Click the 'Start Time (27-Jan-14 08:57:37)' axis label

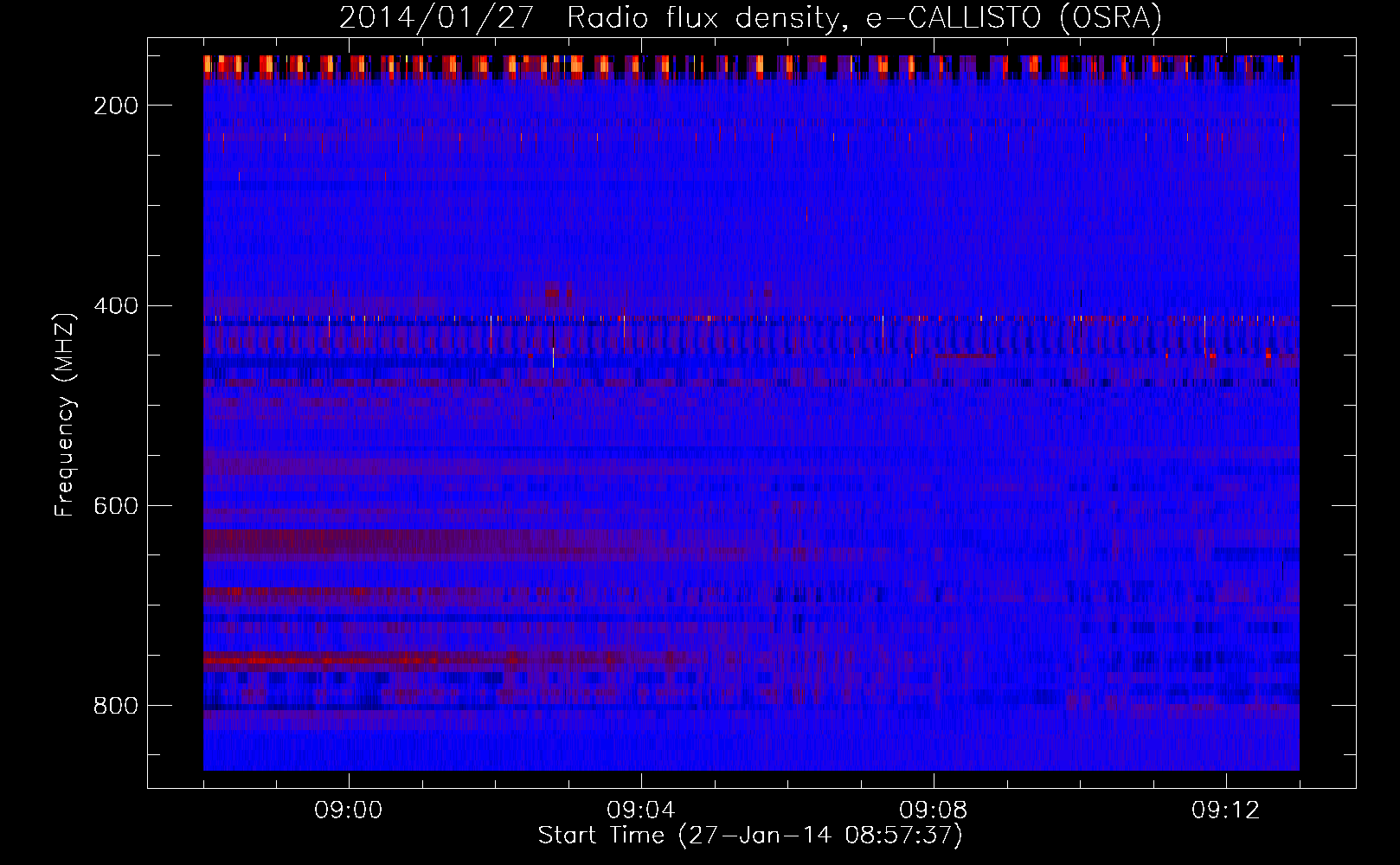coord(750,836)
